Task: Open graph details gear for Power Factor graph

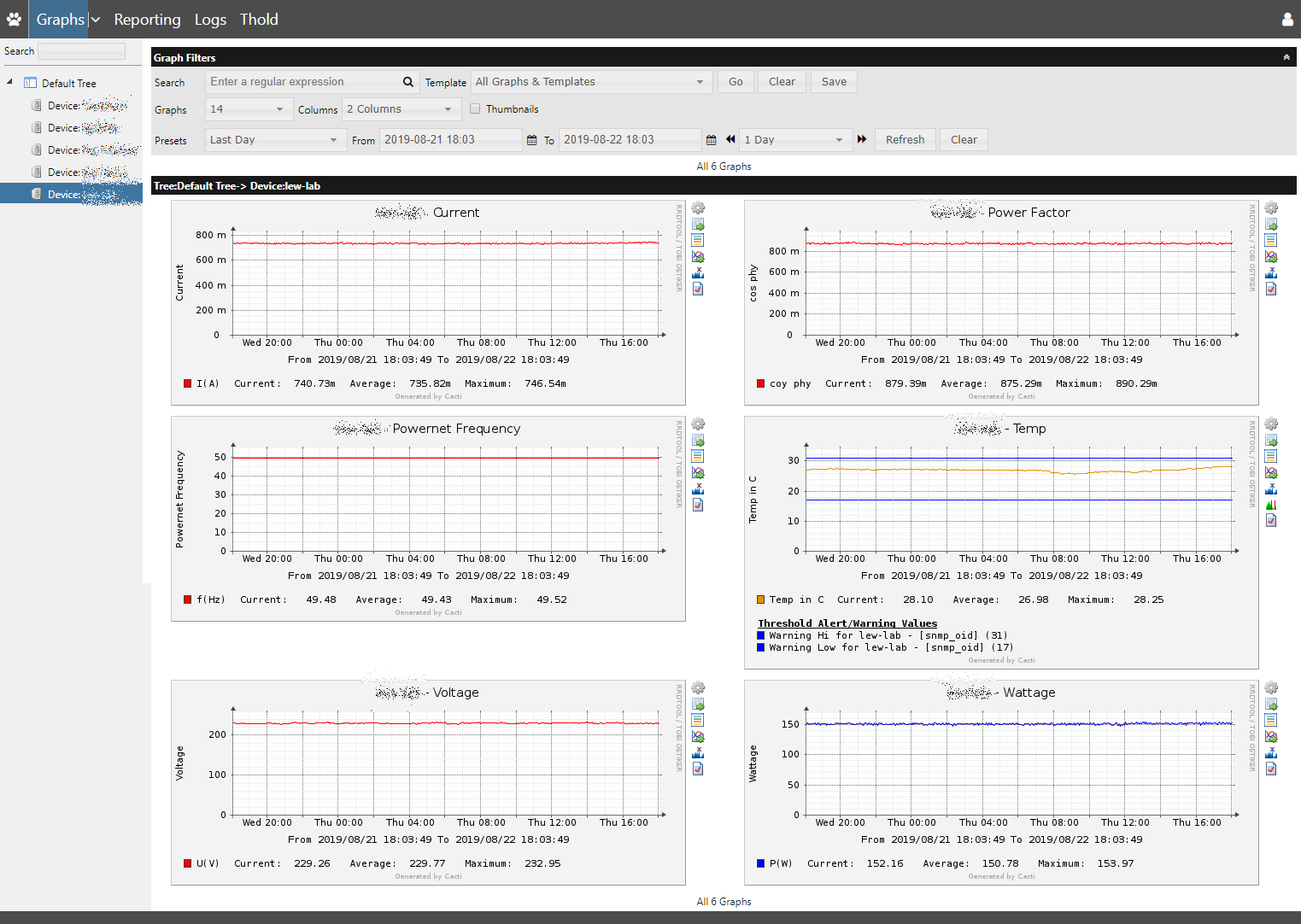Action: (x=1271, y=208)
